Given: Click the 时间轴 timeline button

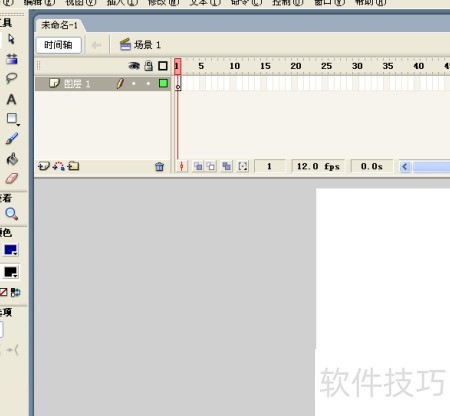Looking at the screenshot, I should click(x=58, y=45).
